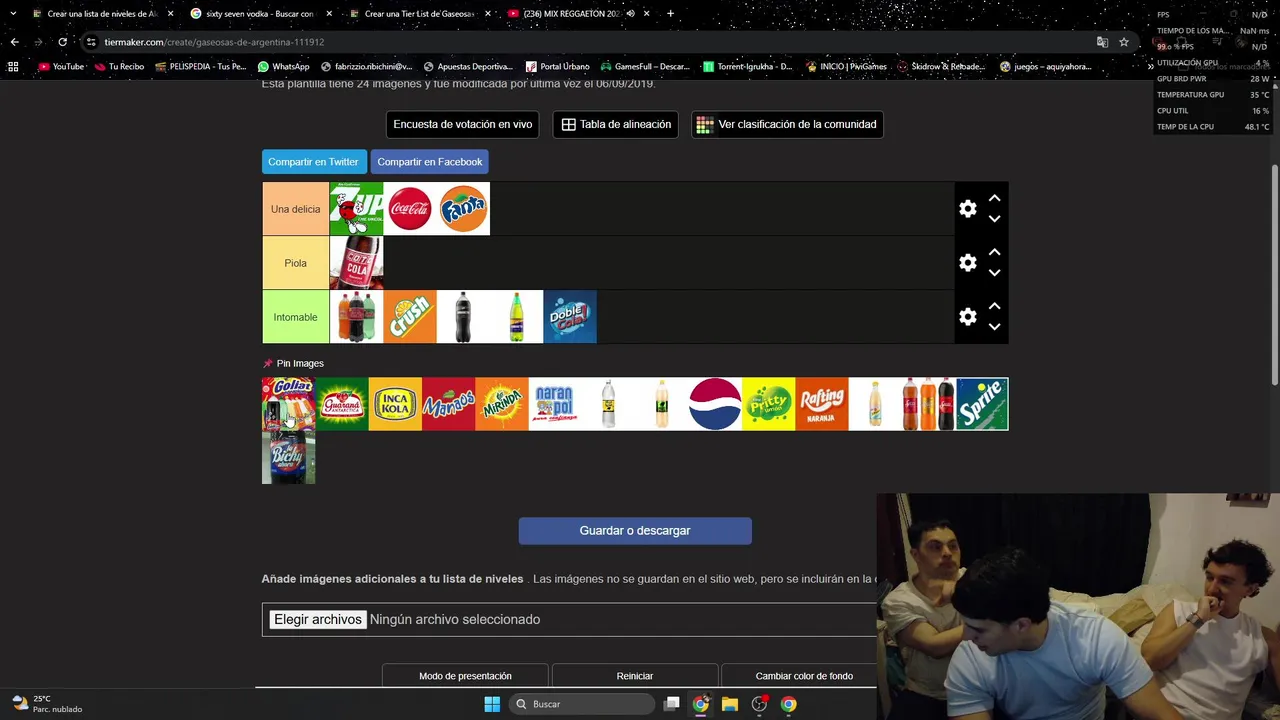
Task: Select the Inca Kola image
Action: coord(395,404)
